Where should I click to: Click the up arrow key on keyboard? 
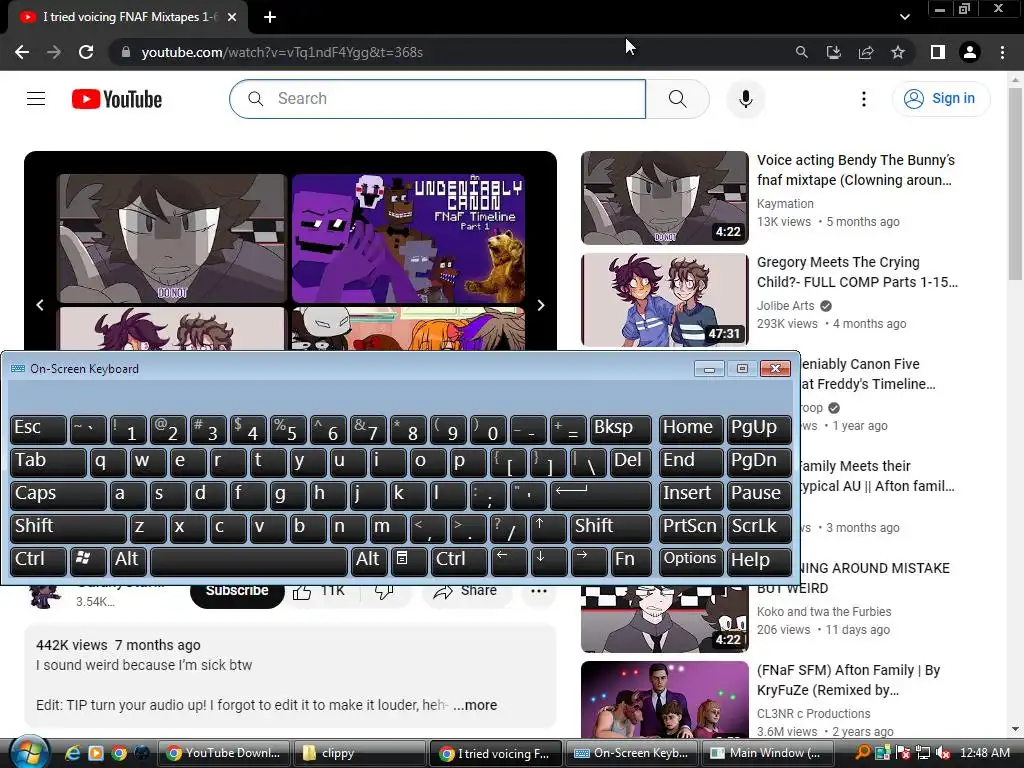(547, 528)
